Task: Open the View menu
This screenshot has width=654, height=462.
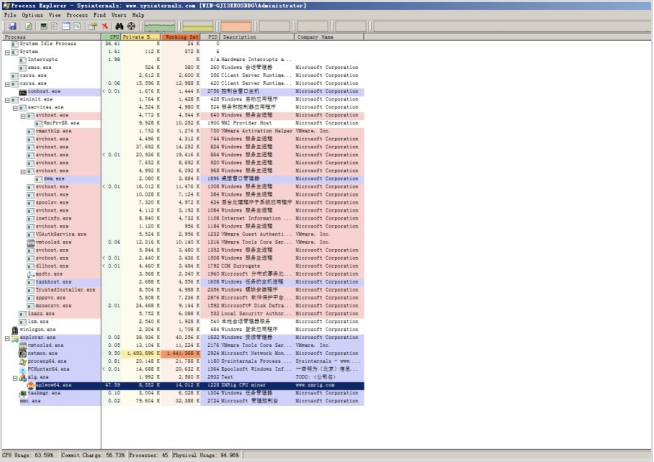Action: point(55,15)
